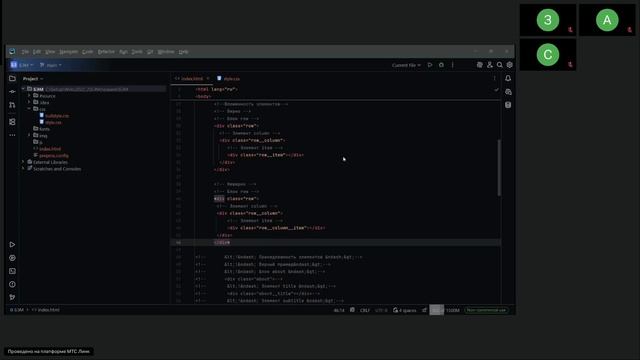The height and width of the screenshot is (360, 640).
Task: Open the Refactor menu
Action: tap(106, 52)
